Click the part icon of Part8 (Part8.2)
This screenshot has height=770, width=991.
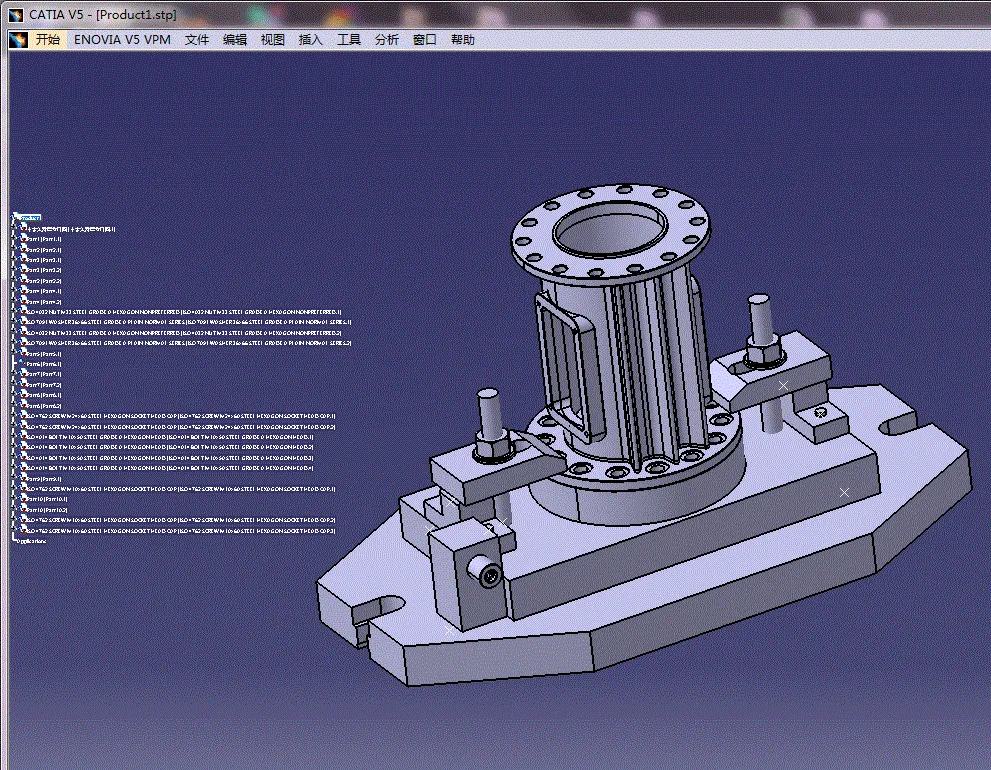pos(23,404)
